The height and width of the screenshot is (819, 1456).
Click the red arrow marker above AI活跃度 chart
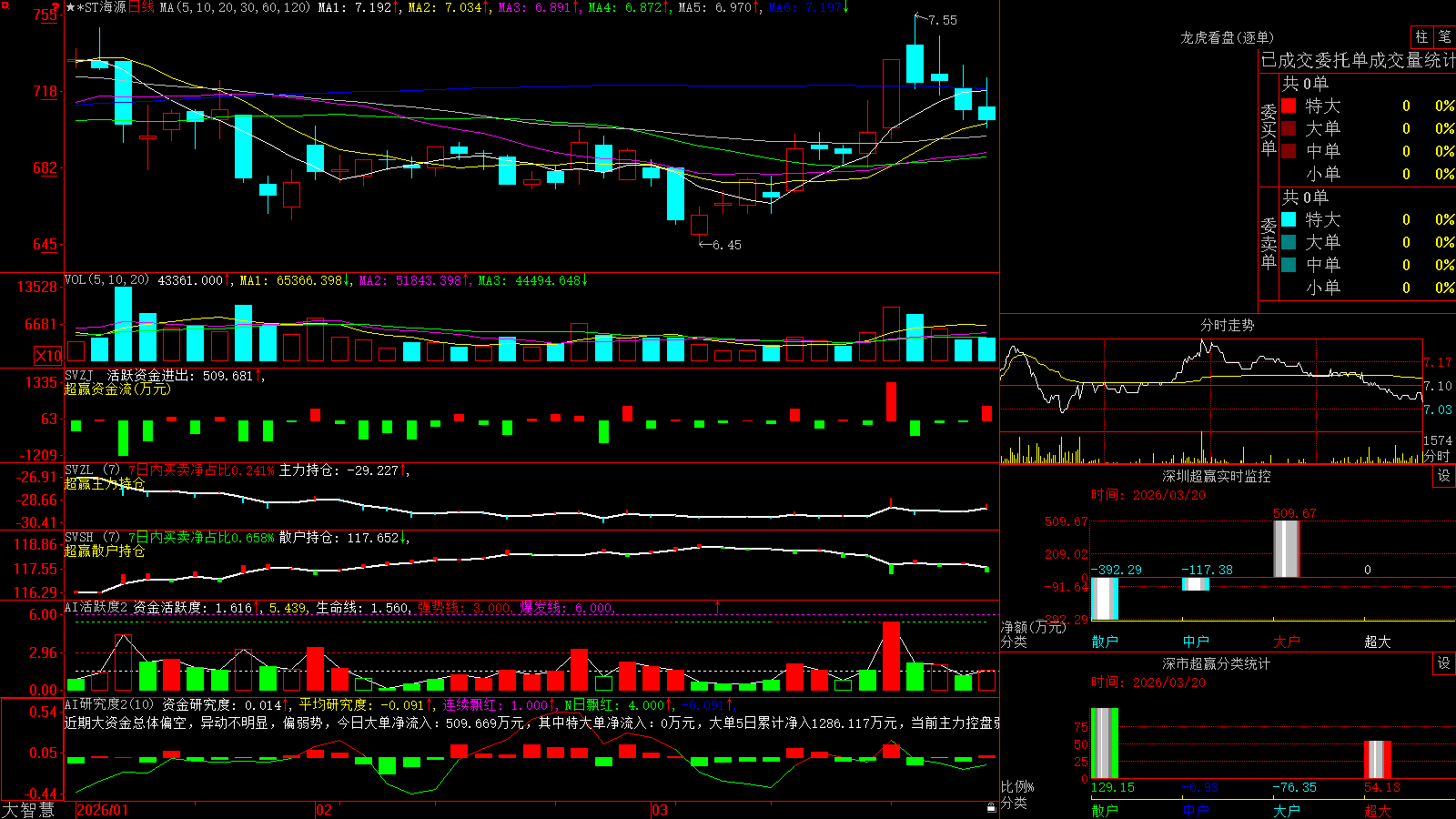(x=718, y=606)
